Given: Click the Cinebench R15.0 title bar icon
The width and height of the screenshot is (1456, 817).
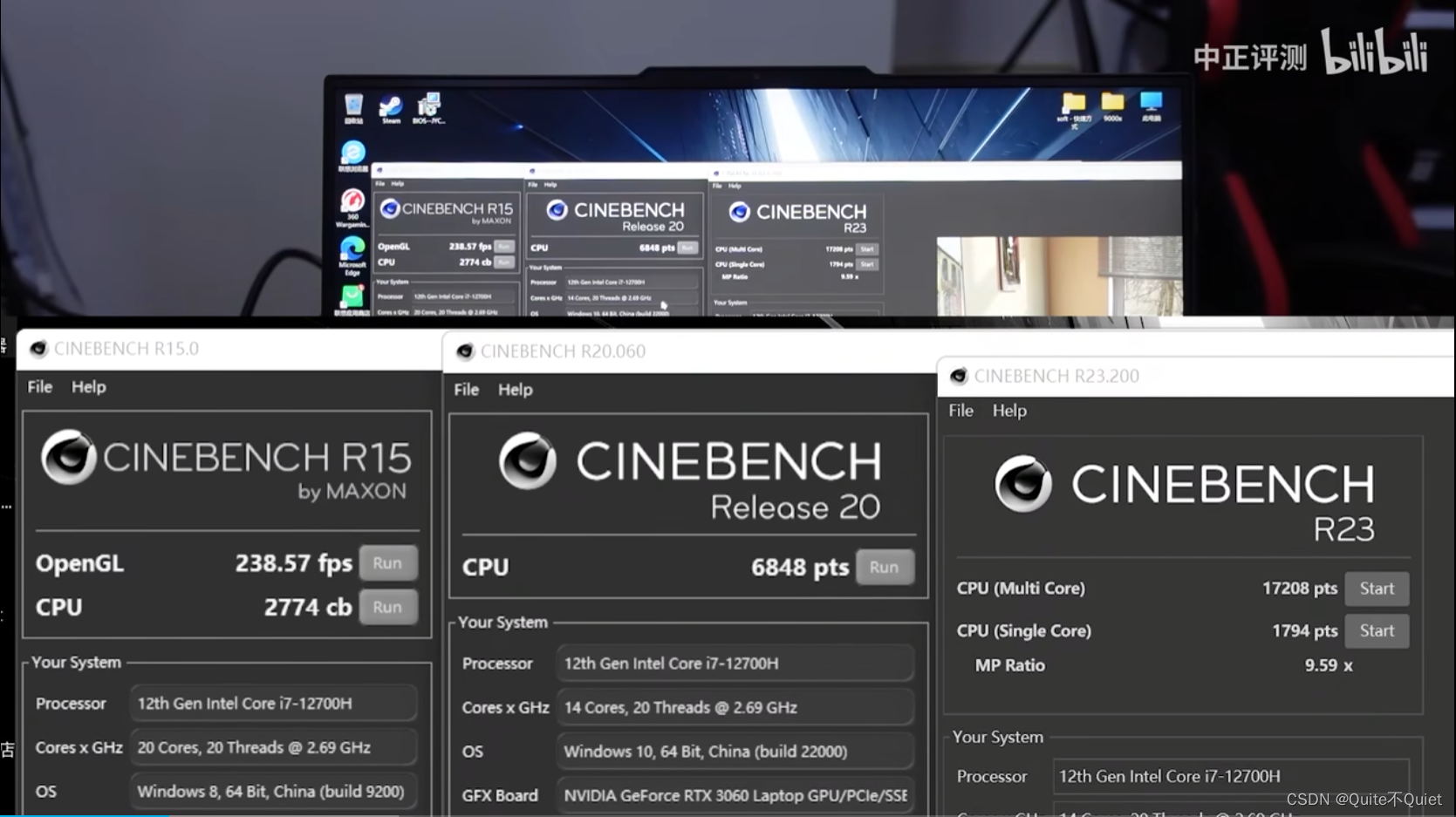Looking at the screenshot, I should 38,349.
